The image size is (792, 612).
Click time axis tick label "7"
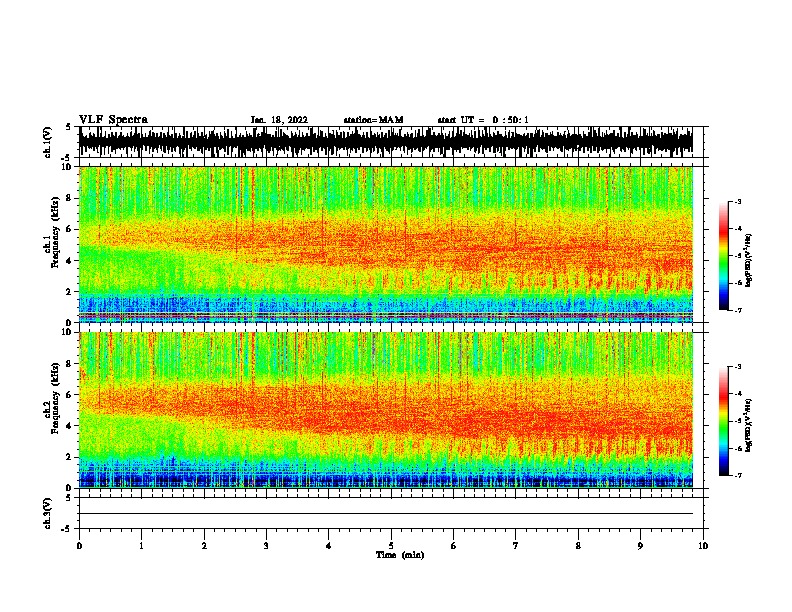click(x=516, y=546)
